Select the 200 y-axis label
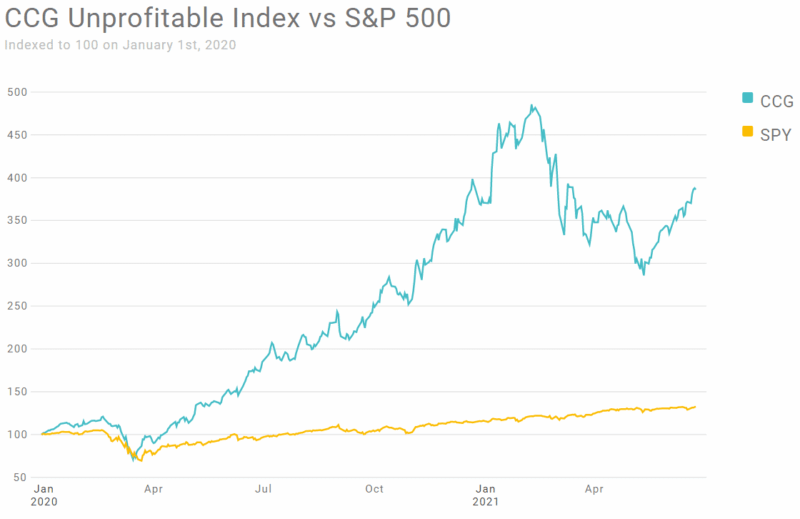Screen dimensions: 800x519 coord(17,349)
